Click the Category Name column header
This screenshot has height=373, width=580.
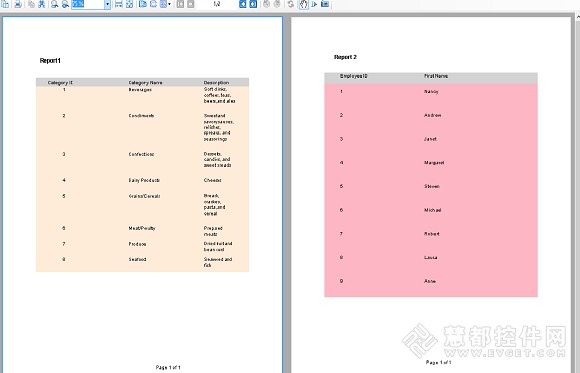[x=145, y=83]
